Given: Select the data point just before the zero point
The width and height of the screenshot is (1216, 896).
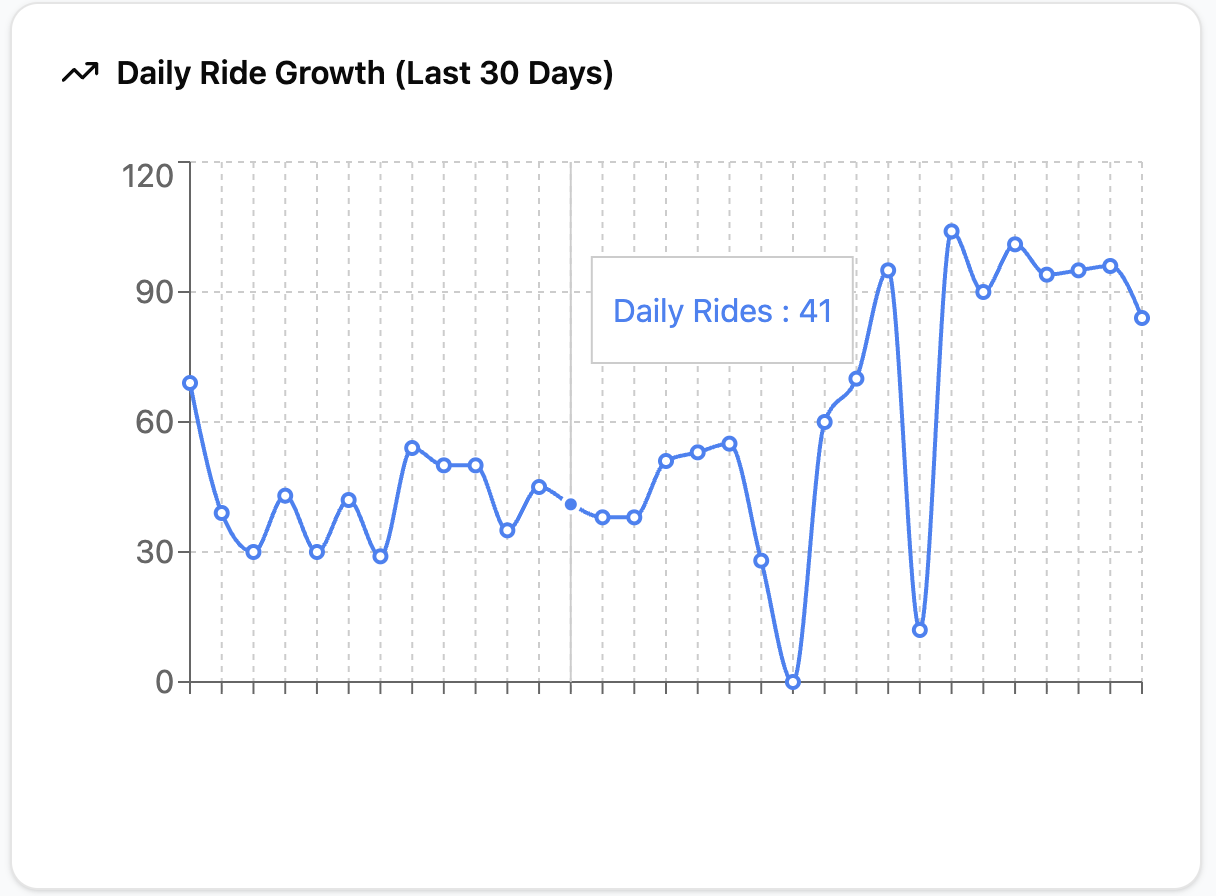Looking at the screenshot, I should click(761, 561).
